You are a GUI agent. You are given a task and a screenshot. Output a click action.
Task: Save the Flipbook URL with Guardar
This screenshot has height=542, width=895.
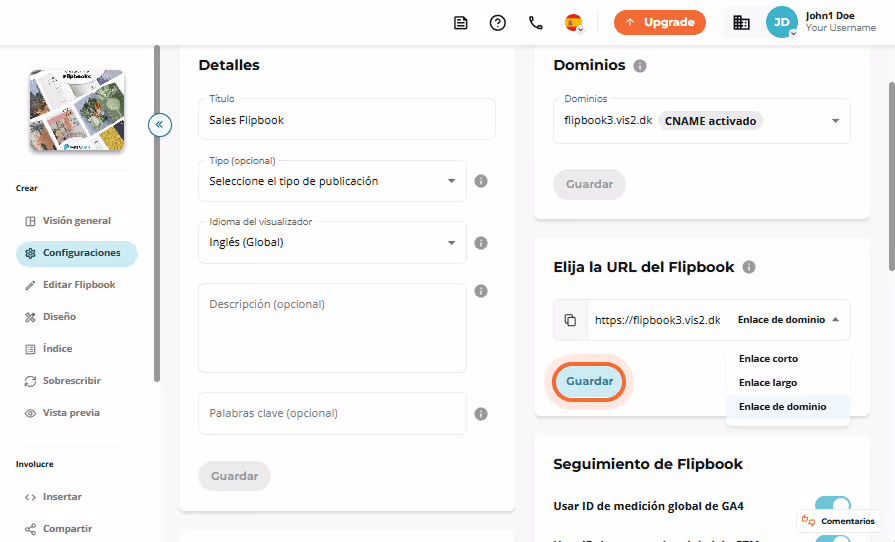(589, 381)
